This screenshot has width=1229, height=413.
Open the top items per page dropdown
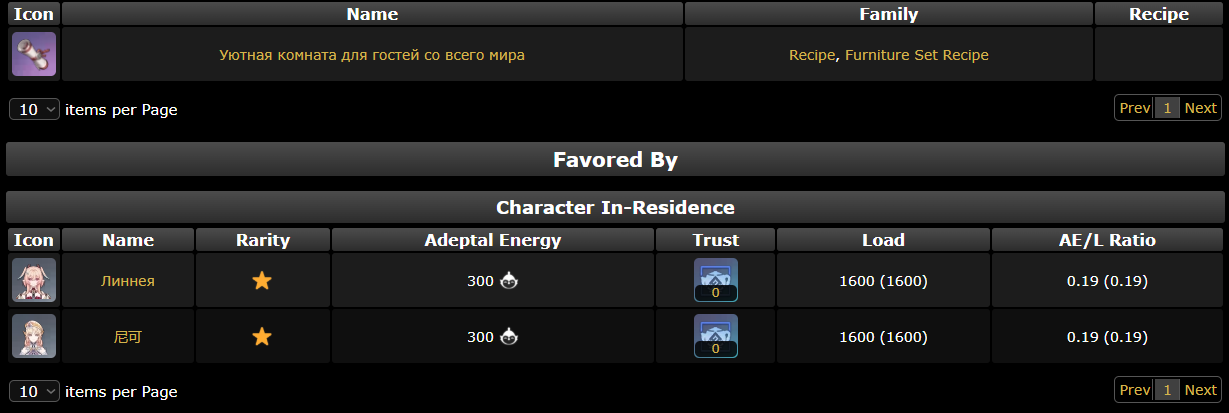pos(35,109)
